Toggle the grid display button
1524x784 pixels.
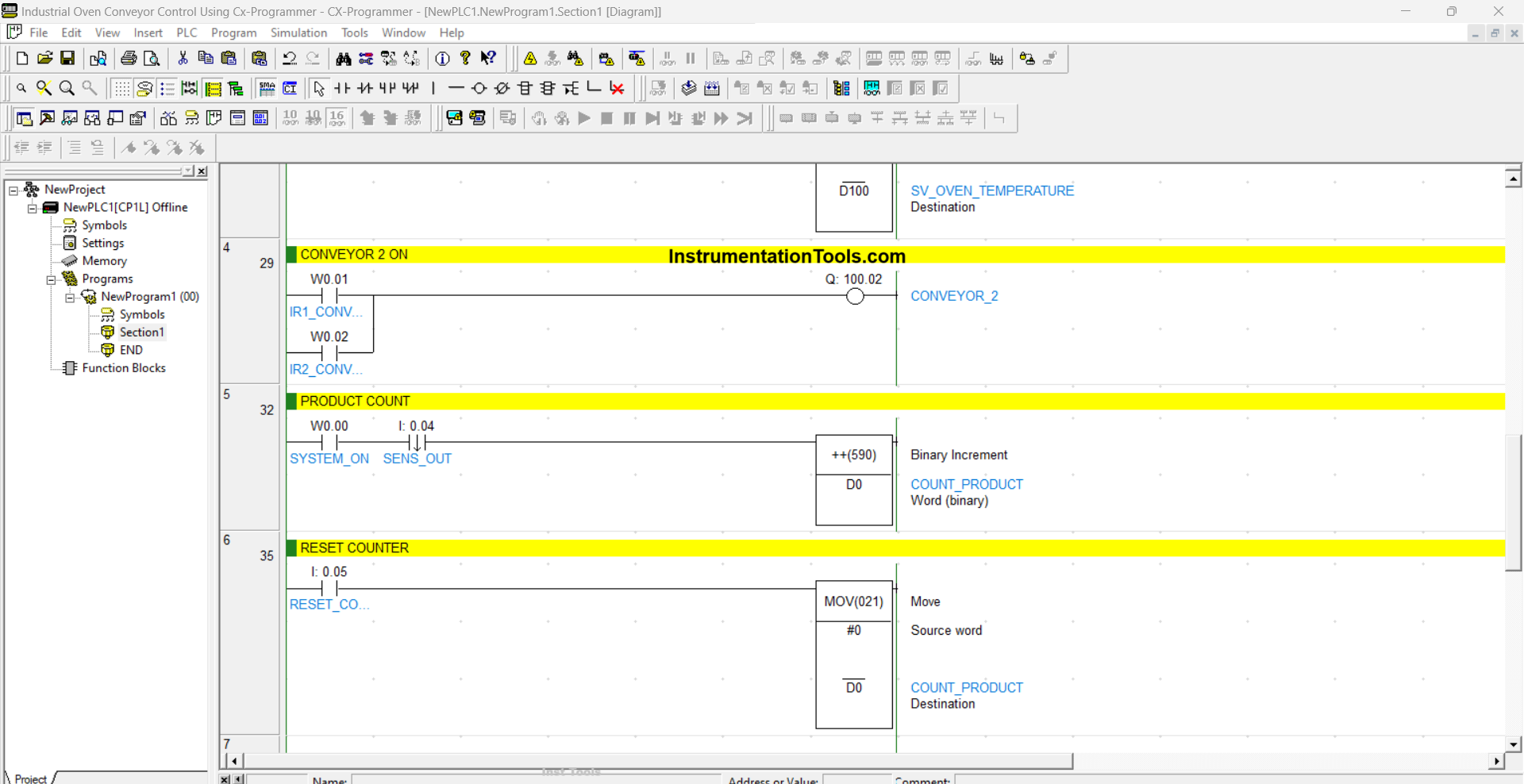pyautogui.click(x=121, y=88)
